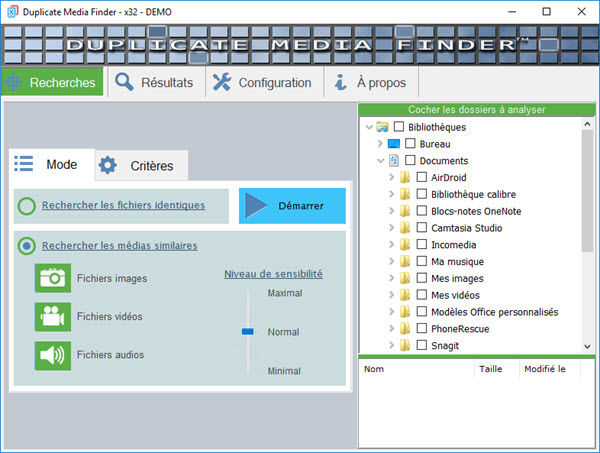Viewport: 600px width, 453px height.
Task: Collapse the Documents tree node
Action: 380,161
